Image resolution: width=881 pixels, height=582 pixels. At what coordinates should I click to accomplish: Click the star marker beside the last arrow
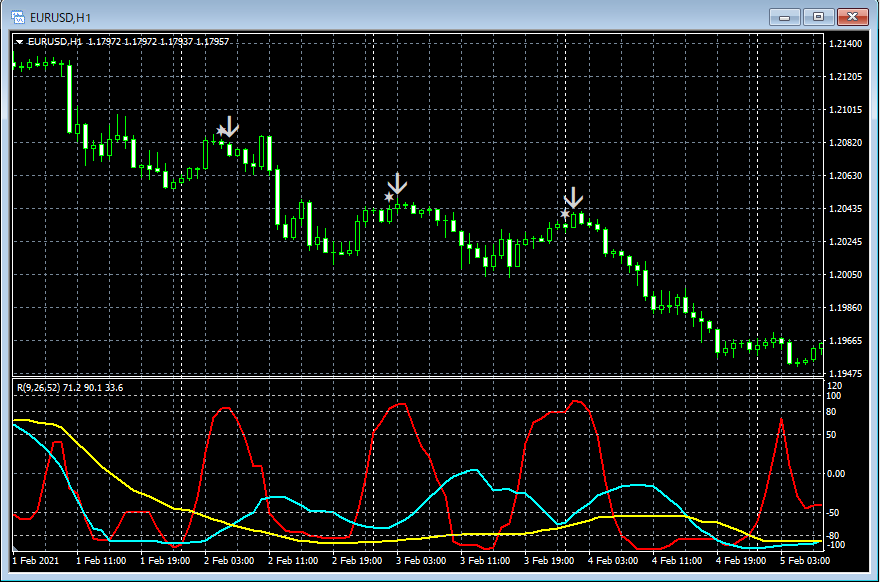pyautogui.click(x=565, y=214)
